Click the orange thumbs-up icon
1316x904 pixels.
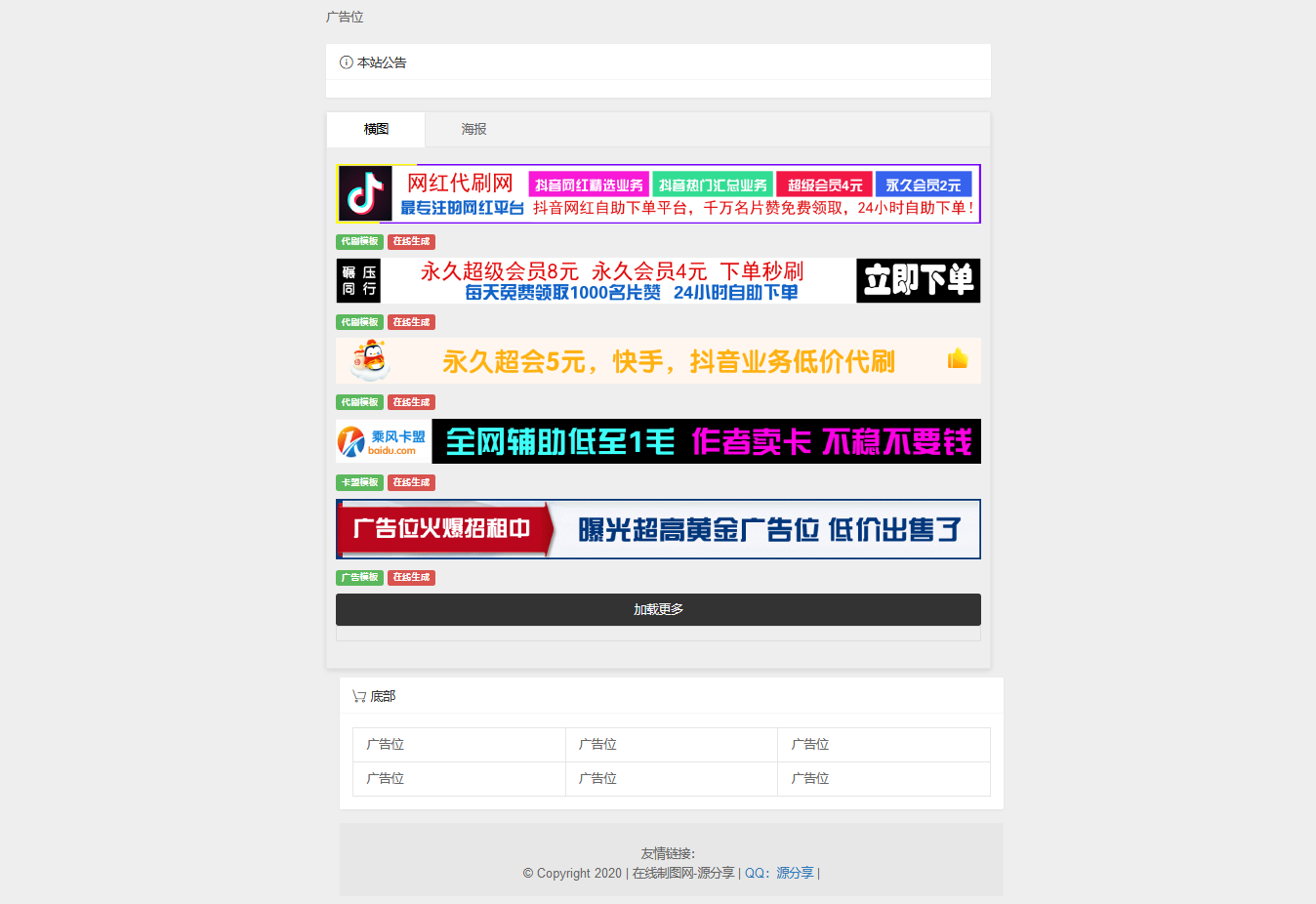[958, 359]
